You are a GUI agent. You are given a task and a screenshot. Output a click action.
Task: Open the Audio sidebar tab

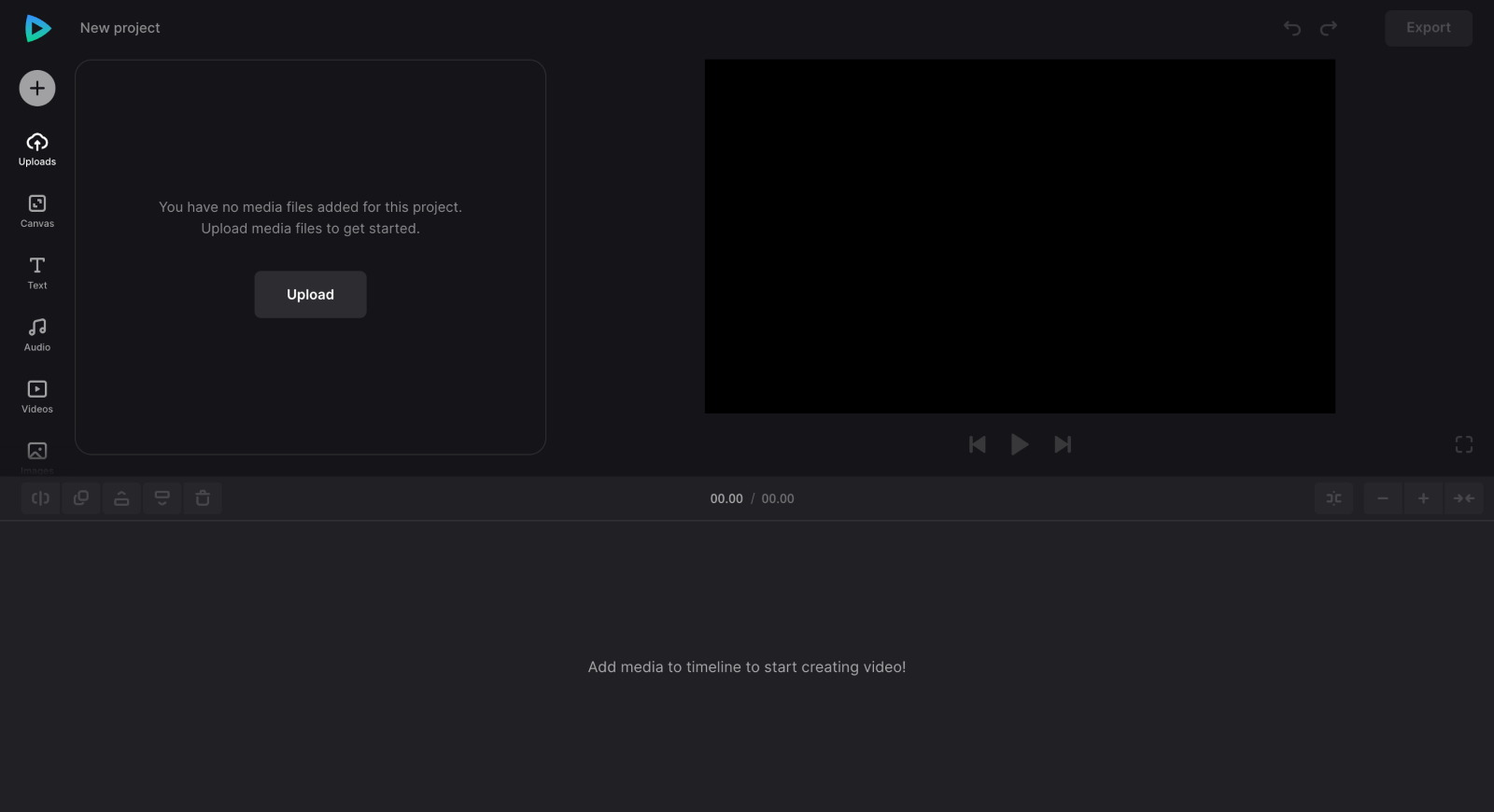[37, 334]
